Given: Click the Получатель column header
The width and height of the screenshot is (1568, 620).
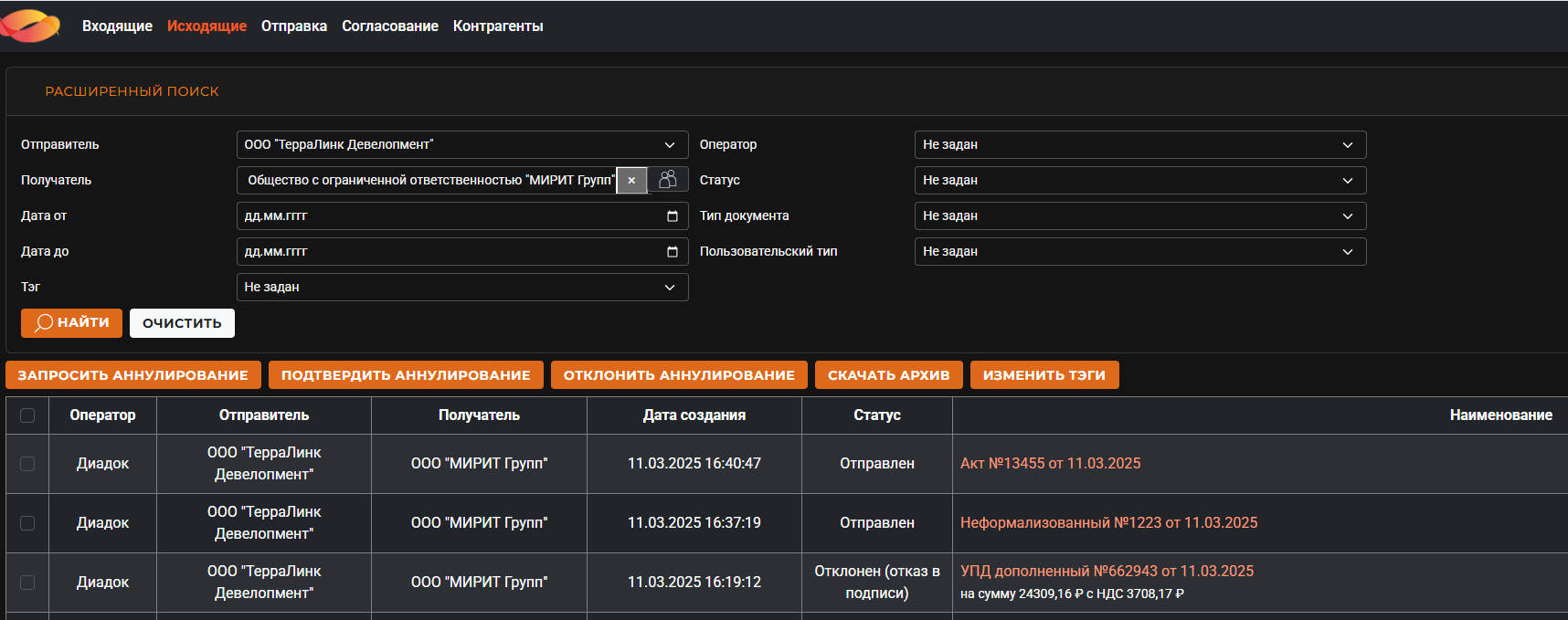Looking at the screenshot, I should pos(479,415).
